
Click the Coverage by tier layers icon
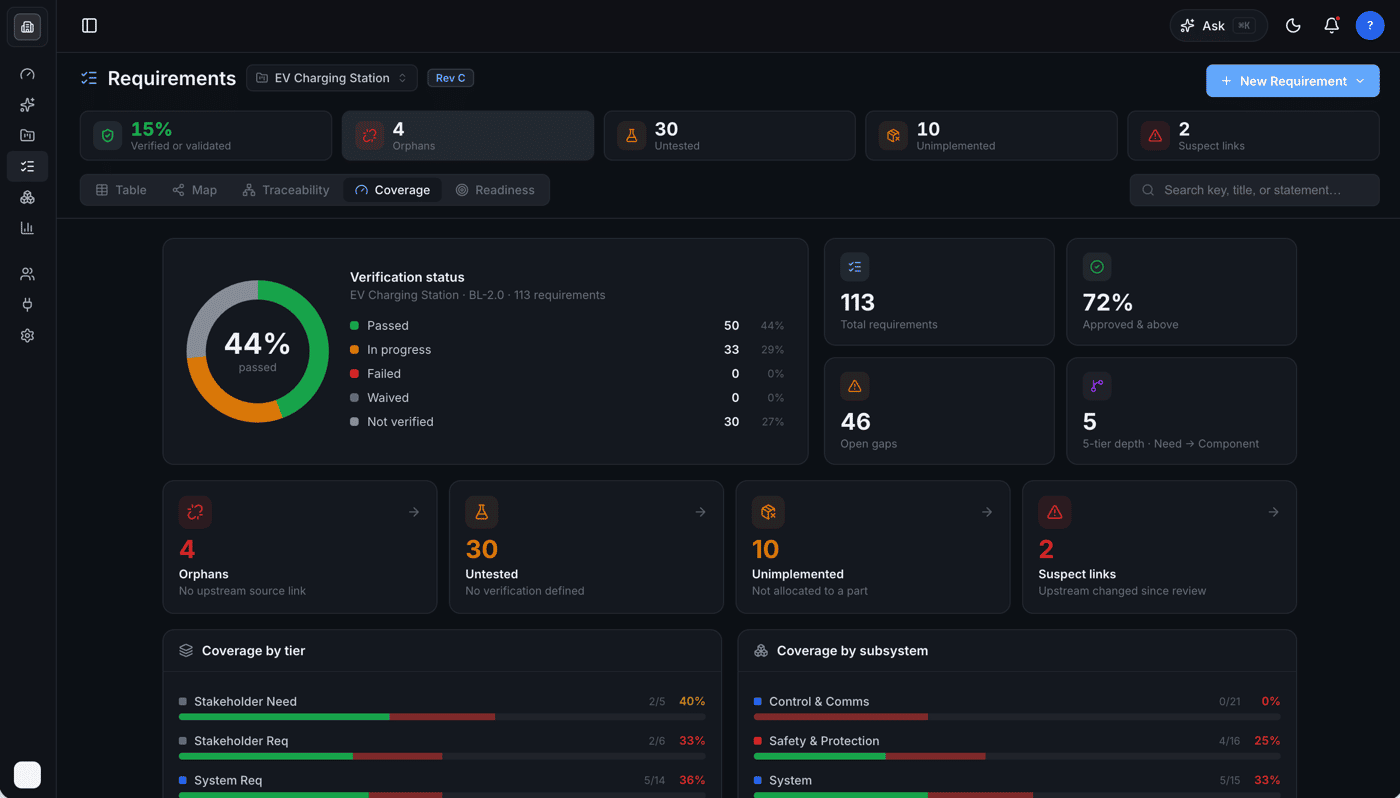click(186, 651)
